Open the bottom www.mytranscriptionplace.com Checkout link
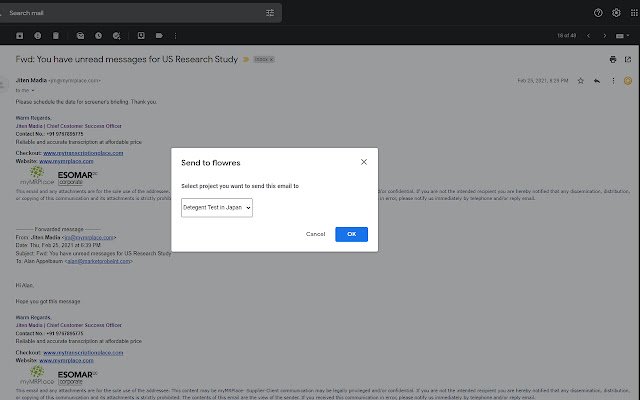The image size is (640, 400). pos(83,353)
